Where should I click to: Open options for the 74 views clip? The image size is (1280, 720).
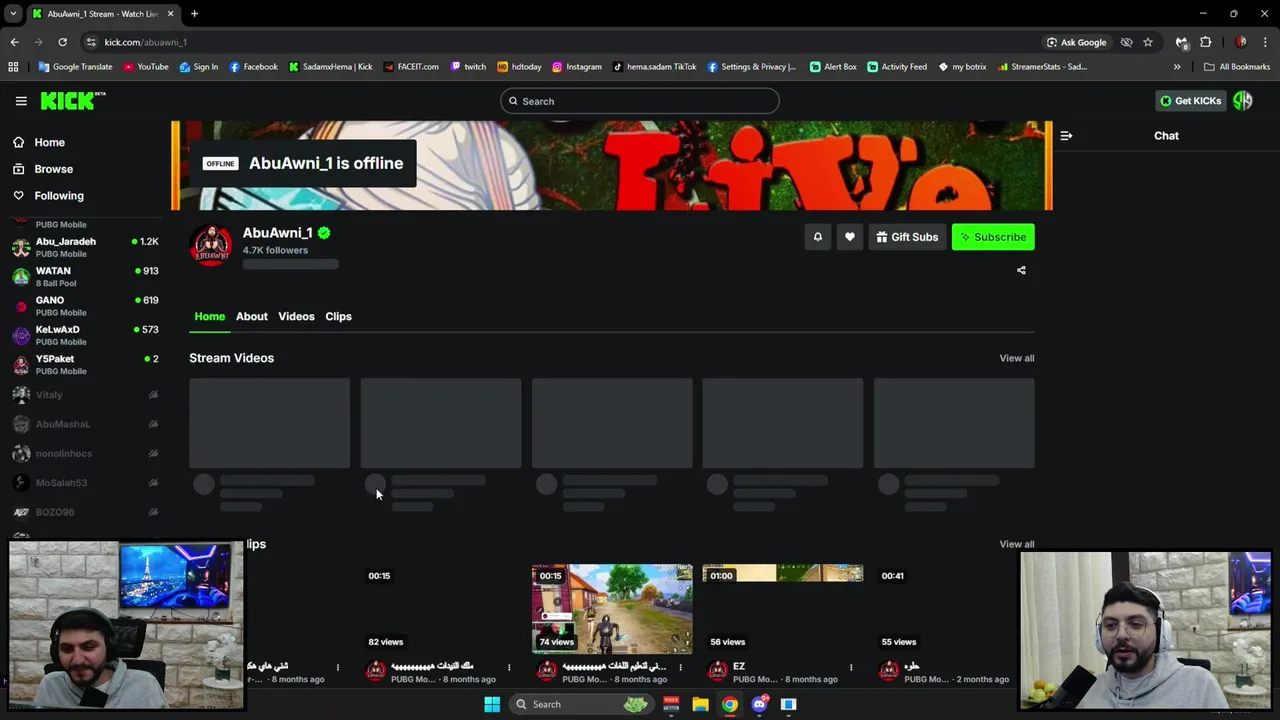click(x=680, y=667)
